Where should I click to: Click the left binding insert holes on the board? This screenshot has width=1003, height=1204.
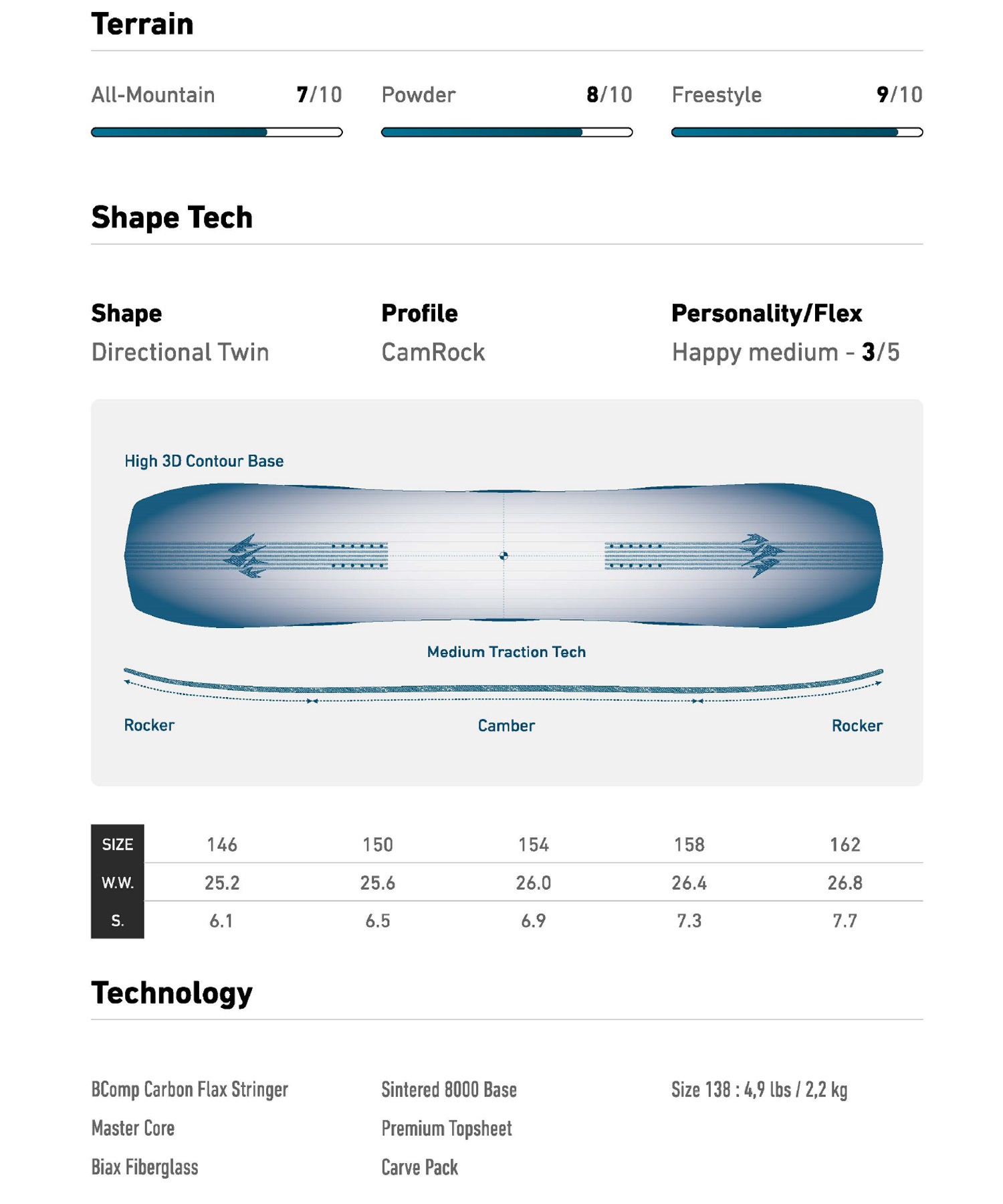(x=359, y=556)
